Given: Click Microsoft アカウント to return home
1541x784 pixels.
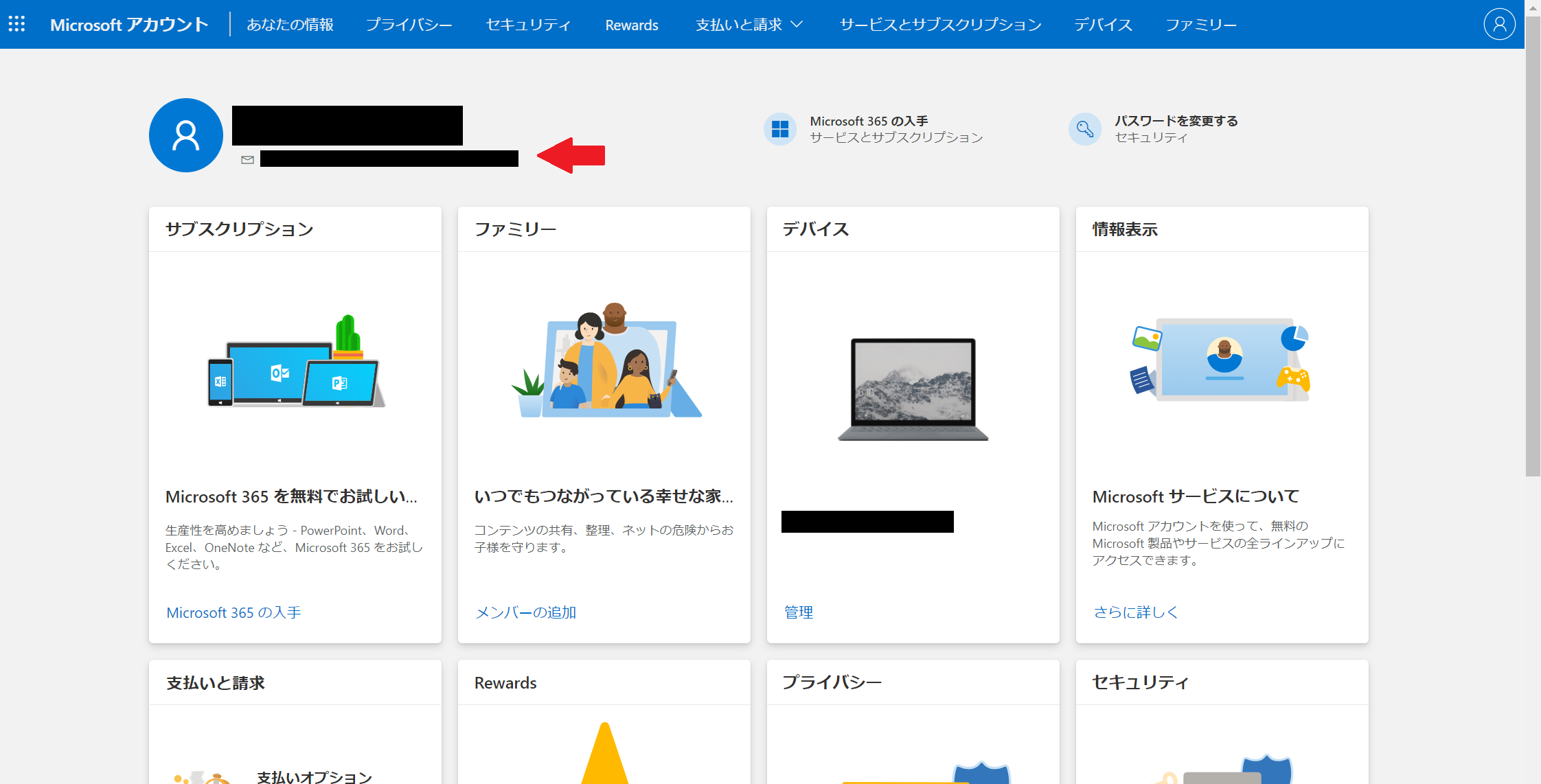Looking at the screenshot, I should pyautogui.click(x=129, y=24).
